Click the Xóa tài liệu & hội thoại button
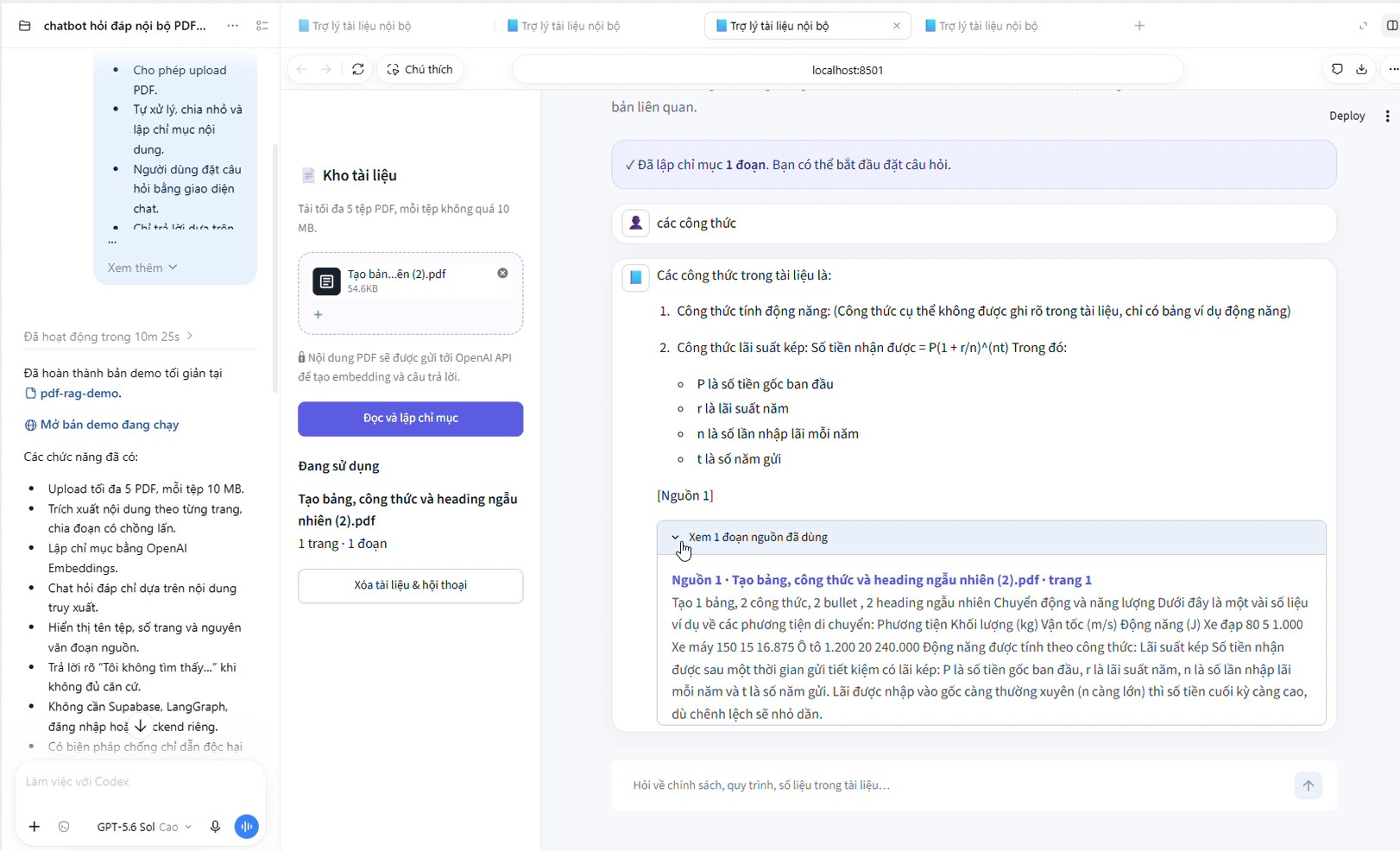1400x851 pixels. pyautogui.click(x=411, y=586)
